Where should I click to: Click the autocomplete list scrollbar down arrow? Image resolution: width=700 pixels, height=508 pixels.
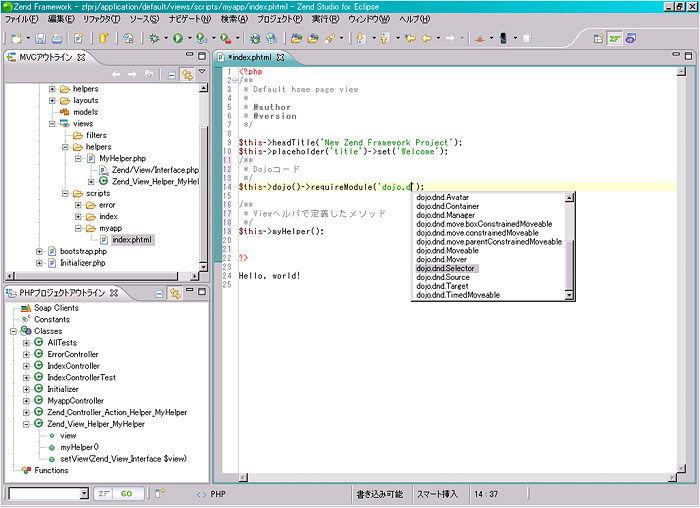click(570, 296)
